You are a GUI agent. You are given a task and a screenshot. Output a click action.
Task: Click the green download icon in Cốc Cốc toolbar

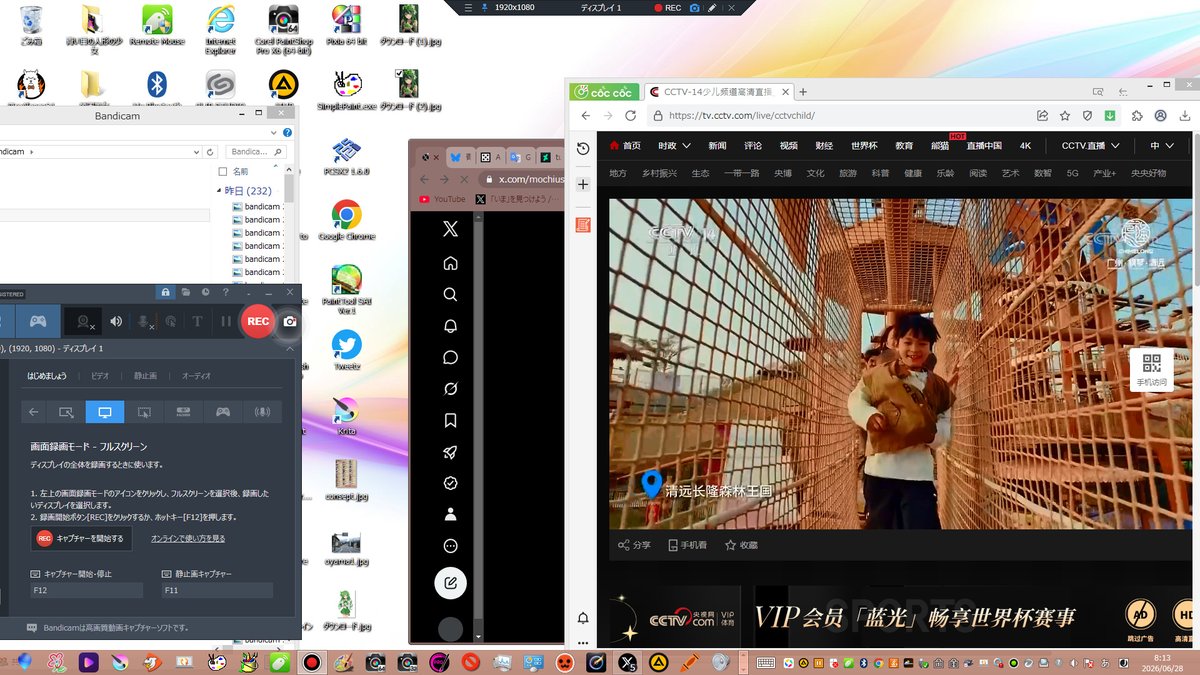coord(1110,115)
